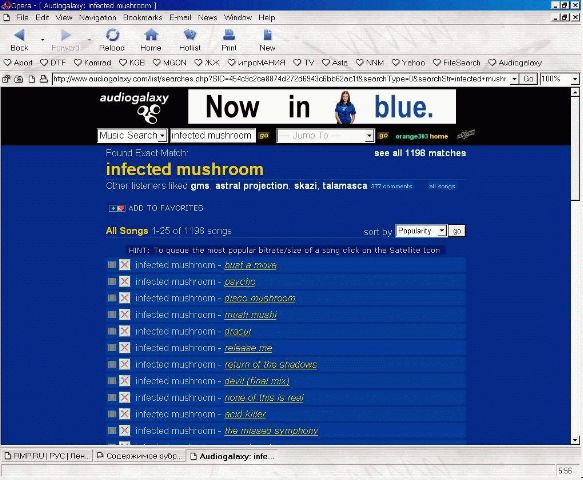This screenshot has height=480, width=583.
Task: Open the Bookmarks menu
Action: [x=142, y=17]
